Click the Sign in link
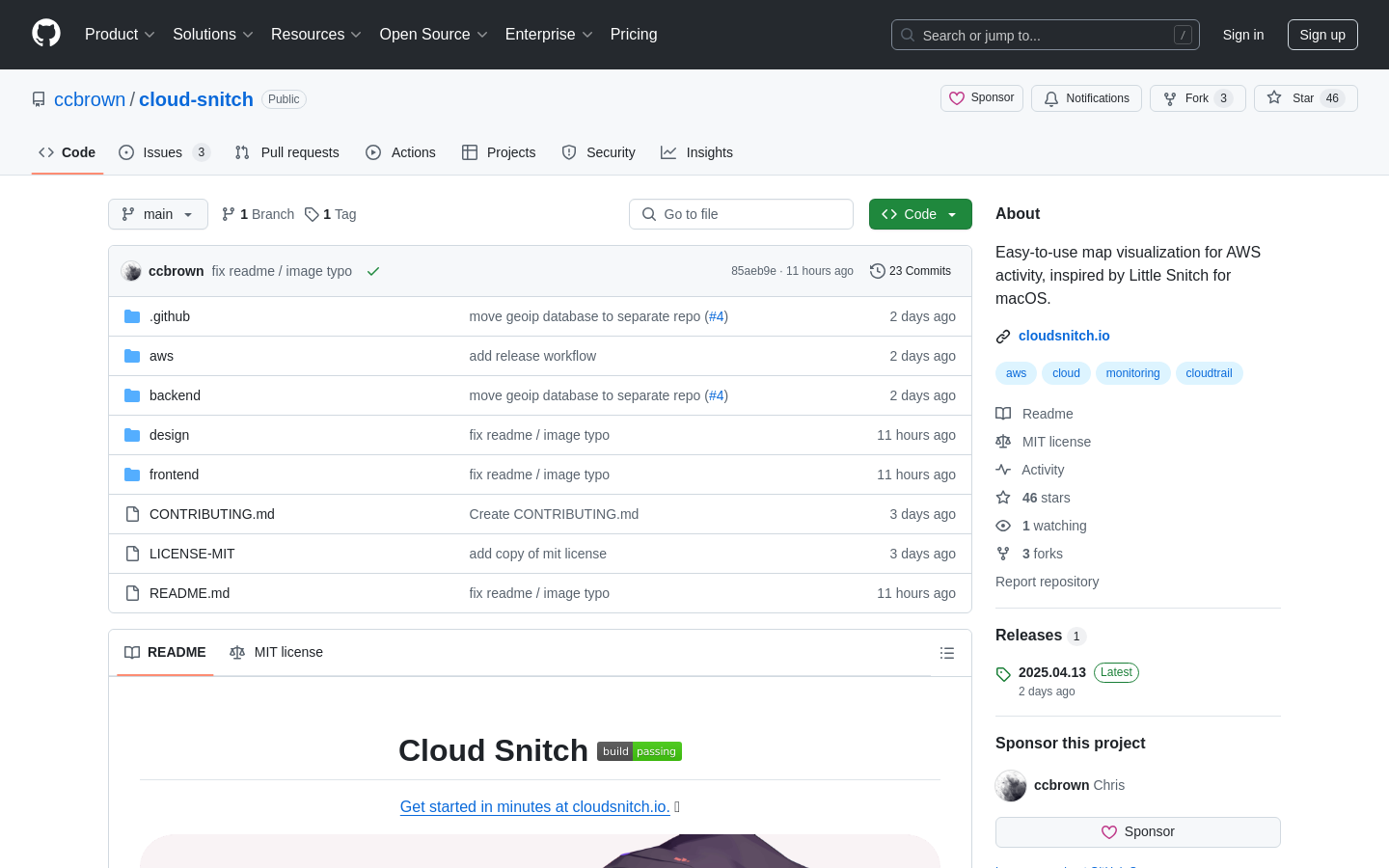 tap(1243, 35)
